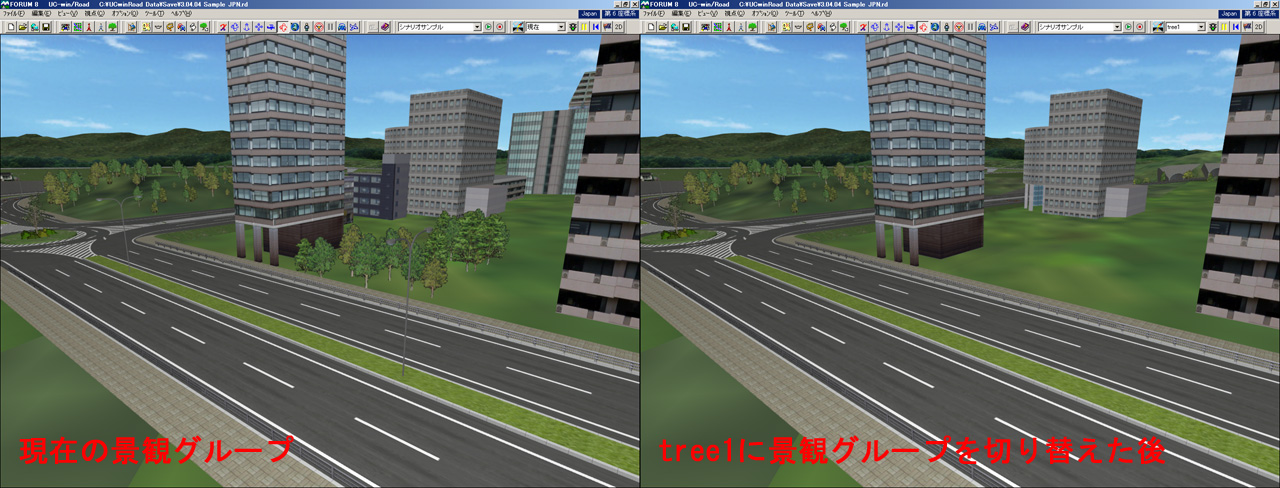Viewport: 1280px width, 488px height.
Task: Click scenario play button in tree1 window
Action: (1128, 27)
